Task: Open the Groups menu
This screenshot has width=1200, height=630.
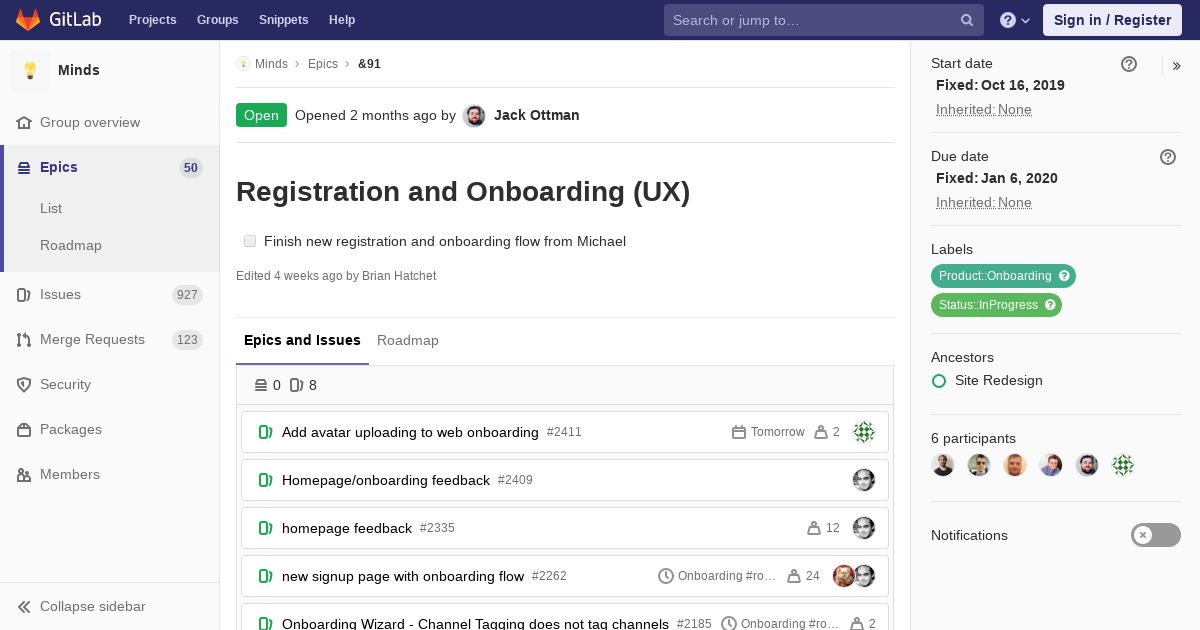Action: [217, 20]
